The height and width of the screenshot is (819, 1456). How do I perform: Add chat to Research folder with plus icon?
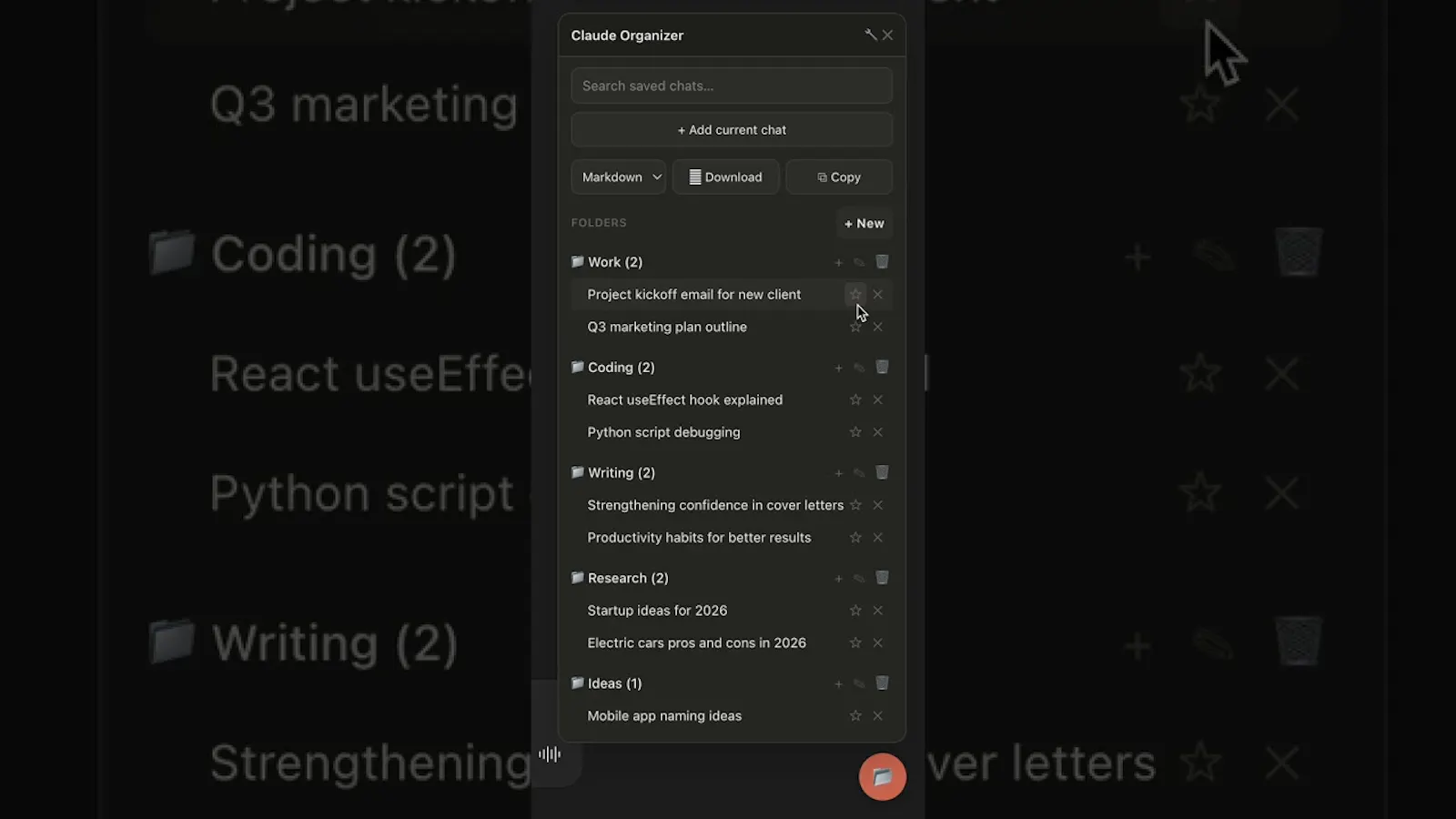tap(838, 579)
